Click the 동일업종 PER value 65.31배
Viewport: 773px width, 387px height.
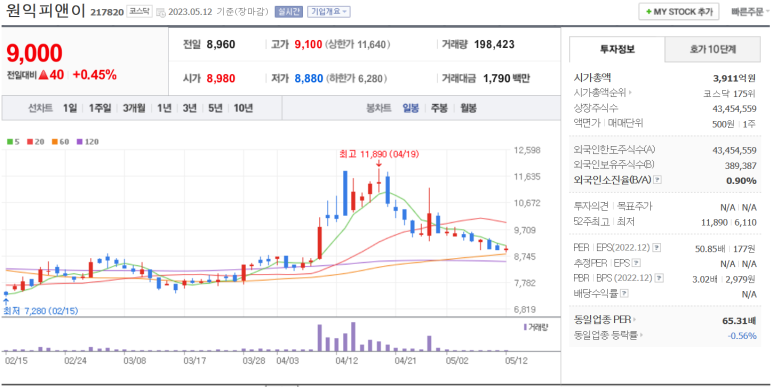pos(739,320)
